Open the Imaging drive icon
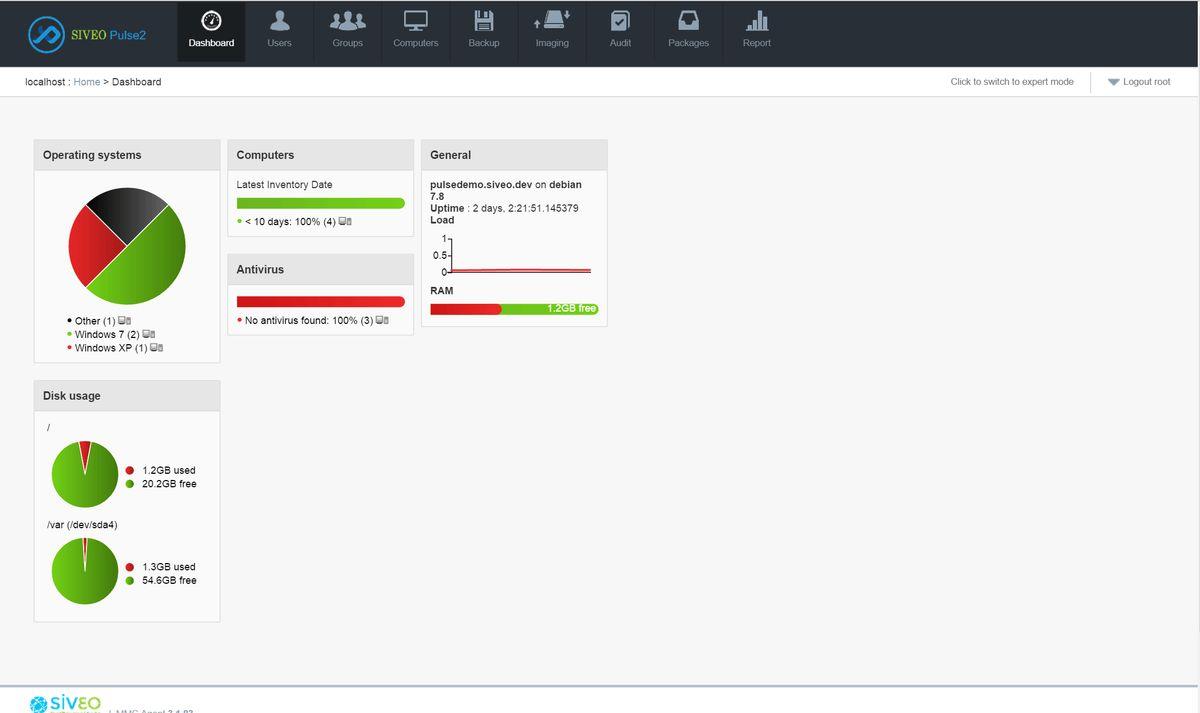The width and height of the screenshot is (1200, 713). pyautogui.click(x=552, y=20)
